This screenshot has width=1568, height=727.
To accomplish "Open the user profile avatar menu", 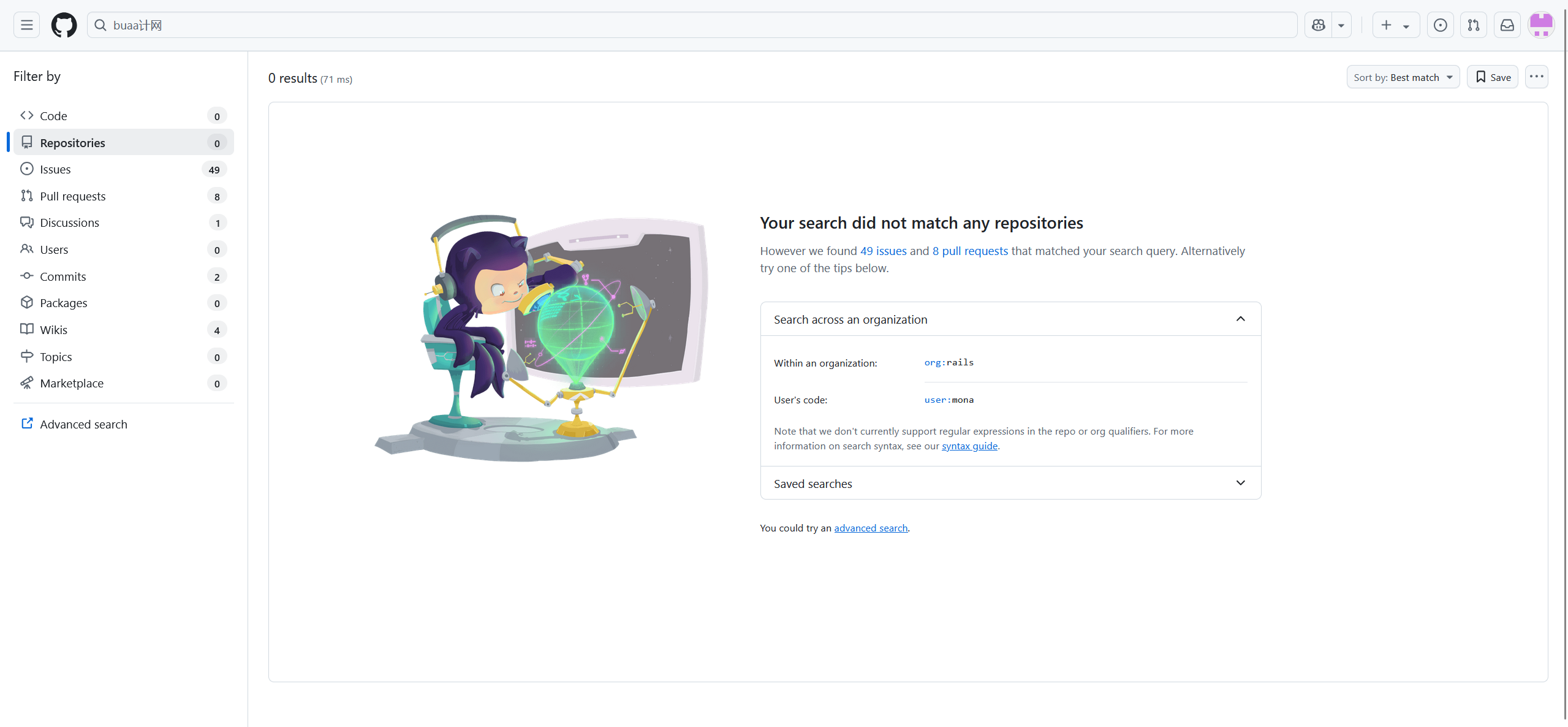I will pos(1541,25).
